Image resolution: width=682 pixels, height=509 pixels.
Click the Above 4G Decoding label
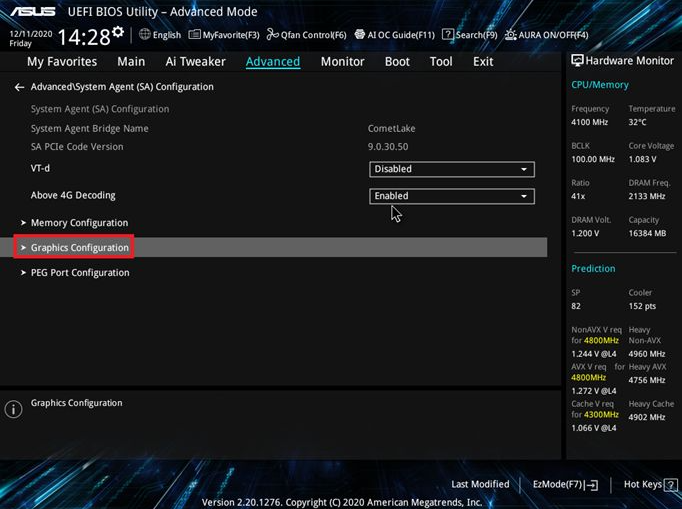point(73,195)
